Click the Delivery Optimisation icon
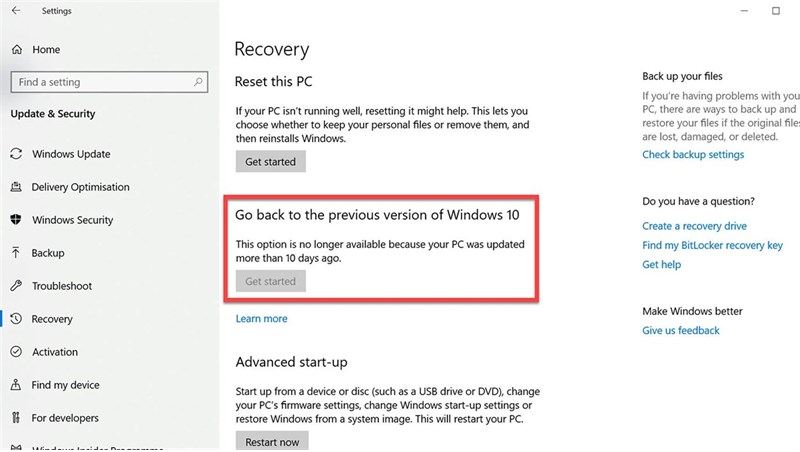 [16, 187]
